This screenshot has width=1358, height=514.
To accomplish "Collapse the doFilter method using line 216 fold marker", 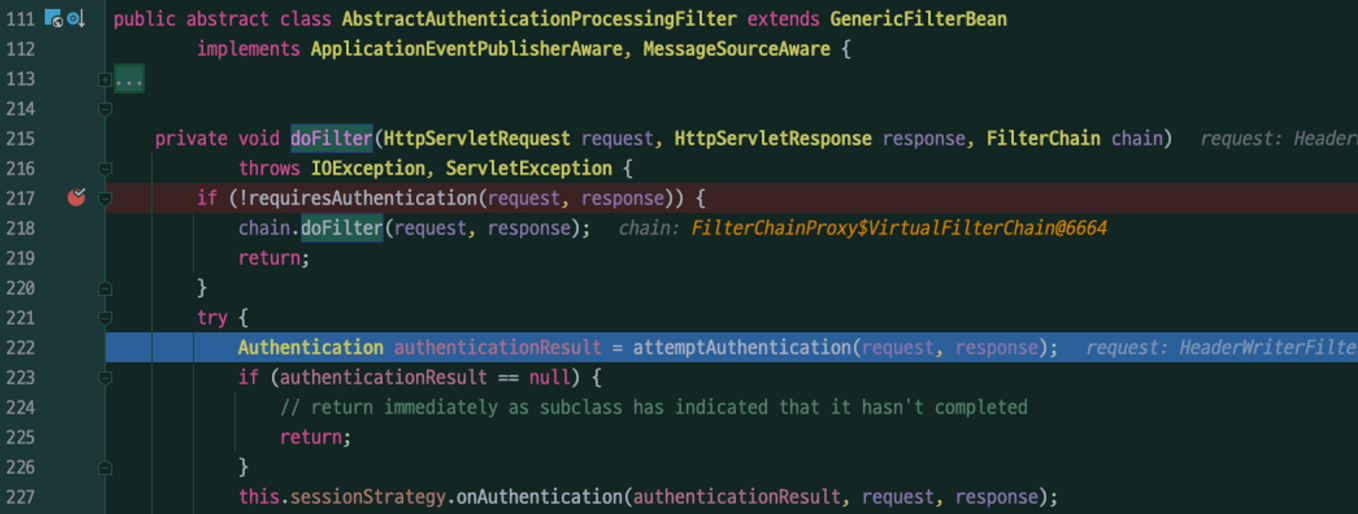I will click(x=105, y=168).
